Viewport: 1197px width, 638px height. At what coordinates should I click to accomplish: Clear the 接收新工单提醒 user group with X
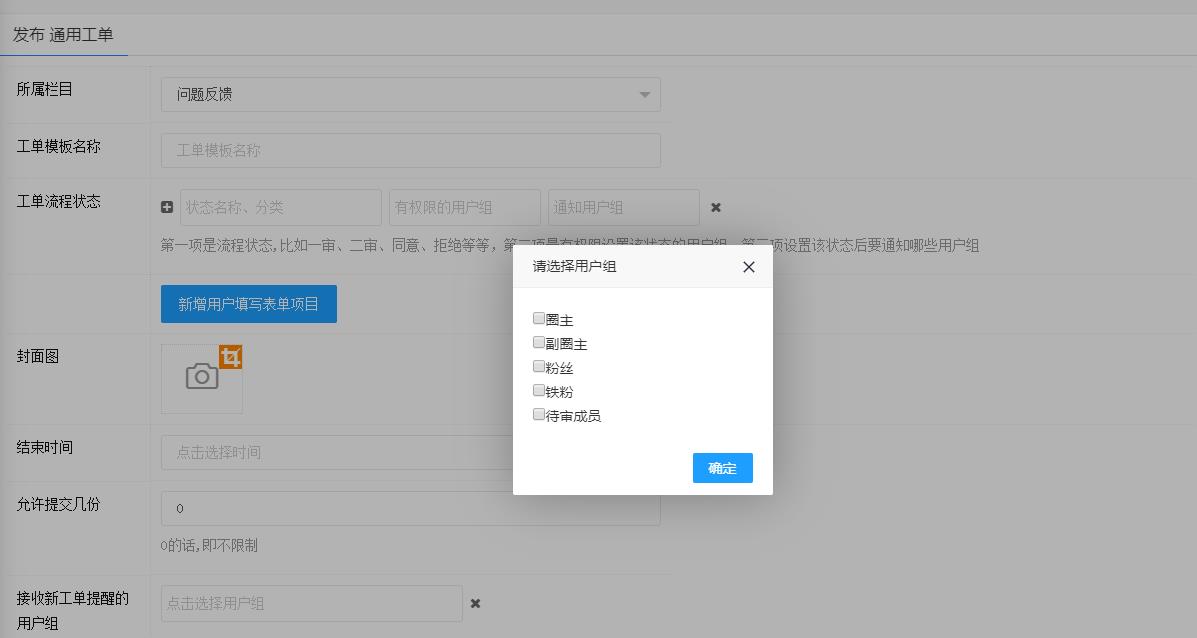[476, 604]
